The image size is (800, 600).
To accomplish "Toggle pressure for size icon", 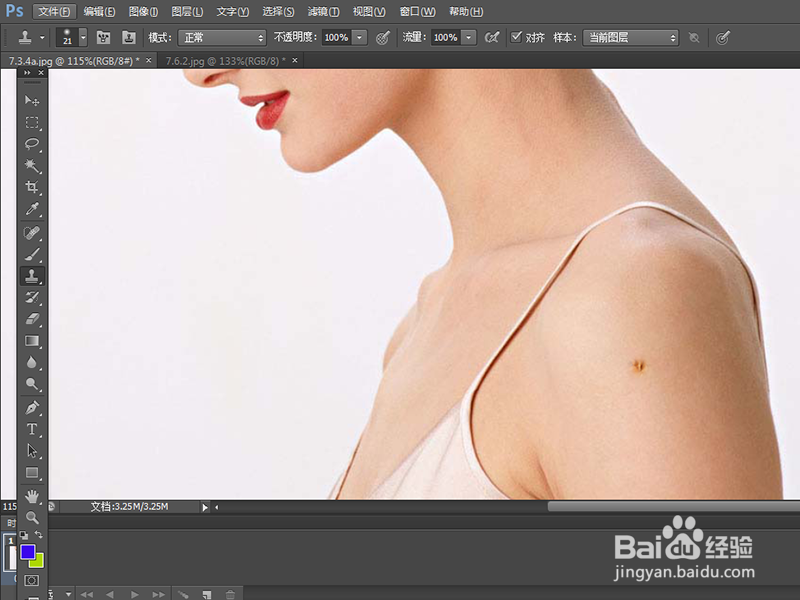I will (722, 37).
